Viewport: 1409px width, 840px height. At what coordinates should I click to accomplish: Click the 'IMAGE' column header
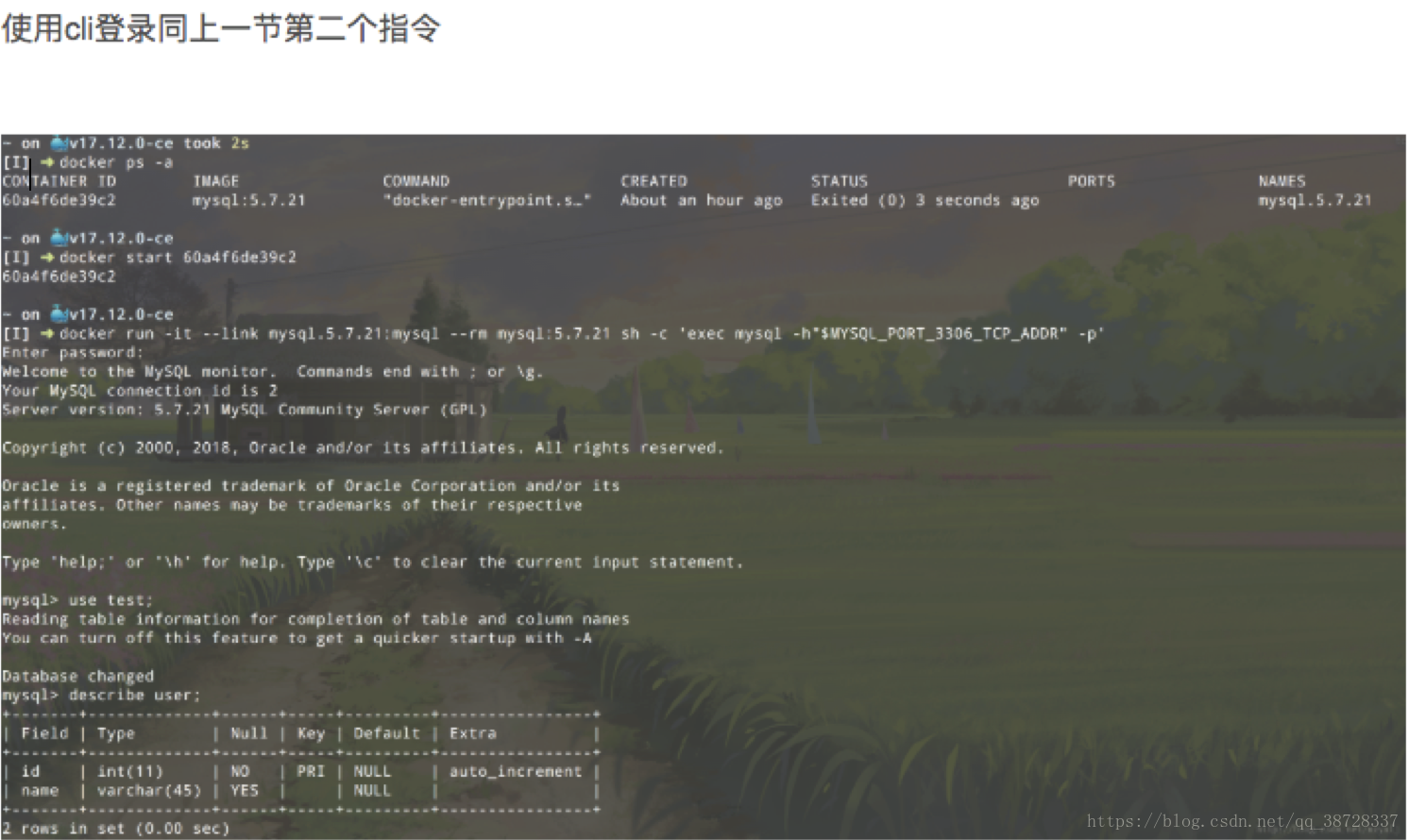[x=216, y=181]
